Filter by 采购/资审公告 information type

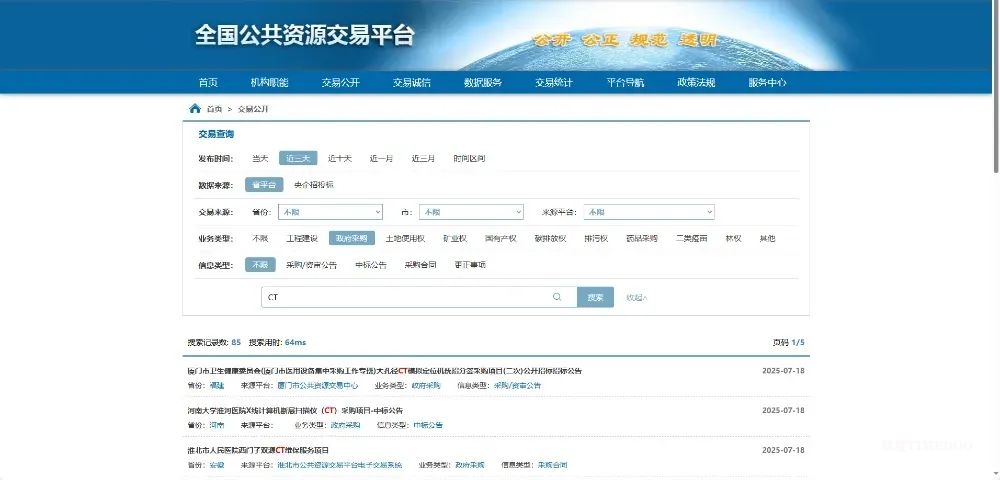pyautogui.click(x=312, y=265)
